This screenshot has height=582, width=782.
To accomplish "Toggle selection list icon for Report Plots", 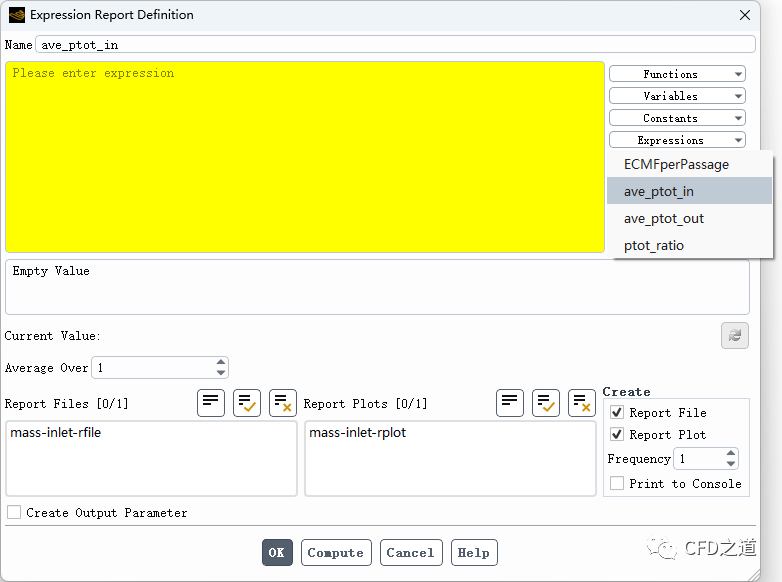I will point(510,402).
